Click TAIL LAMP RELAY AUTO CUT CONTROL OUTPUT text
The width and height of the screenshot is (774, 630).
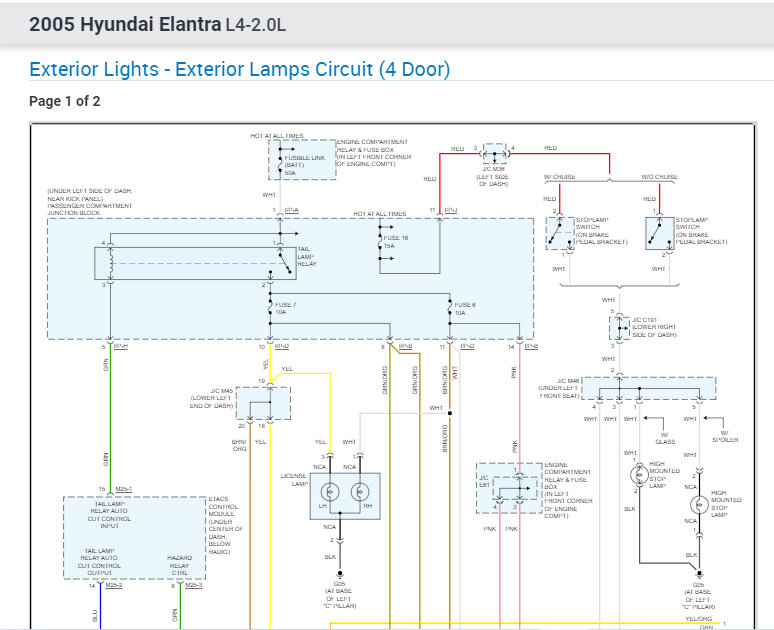click(x=99, y=561)
